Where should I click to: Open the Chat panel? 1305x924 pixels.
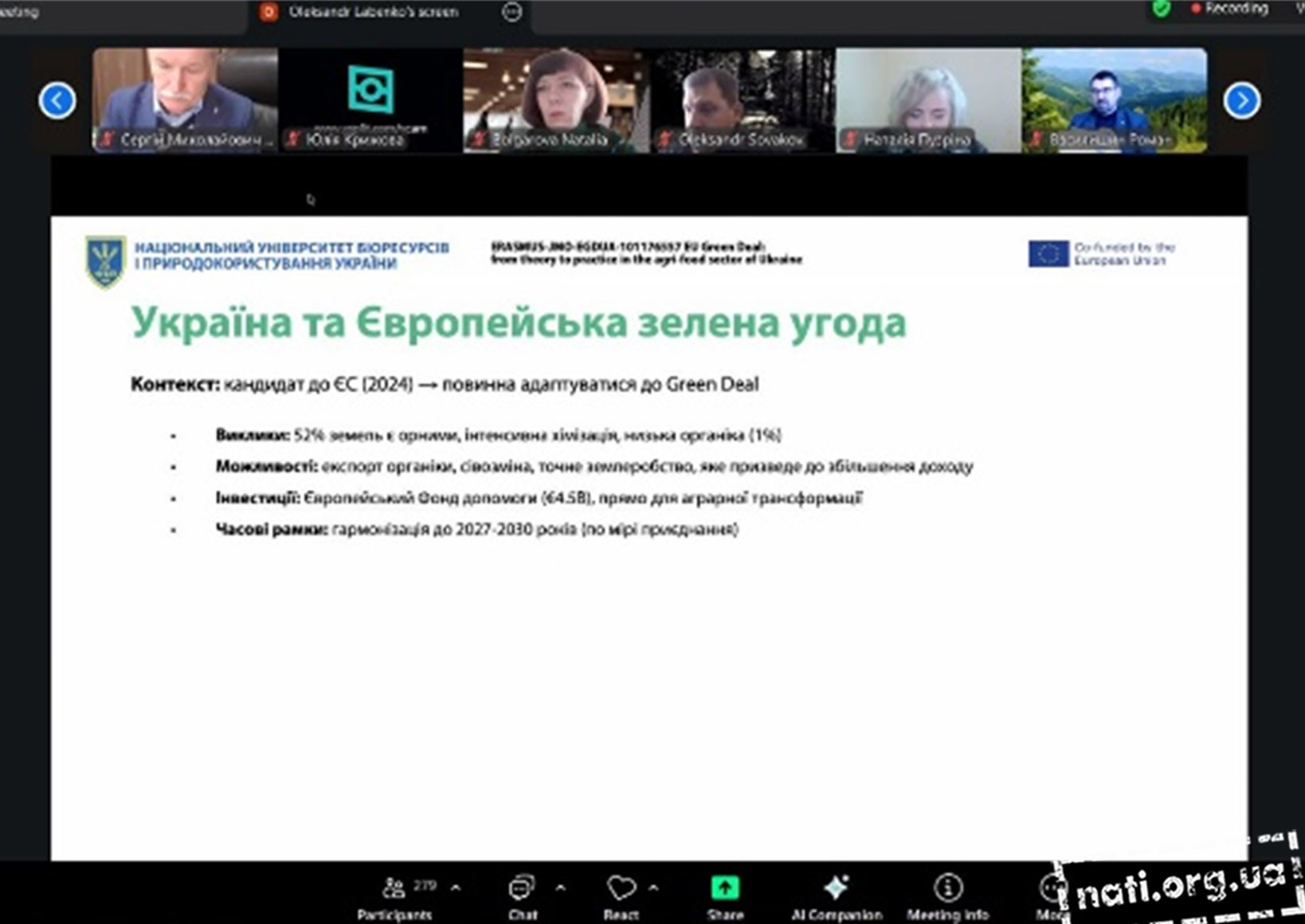(522, 895)
